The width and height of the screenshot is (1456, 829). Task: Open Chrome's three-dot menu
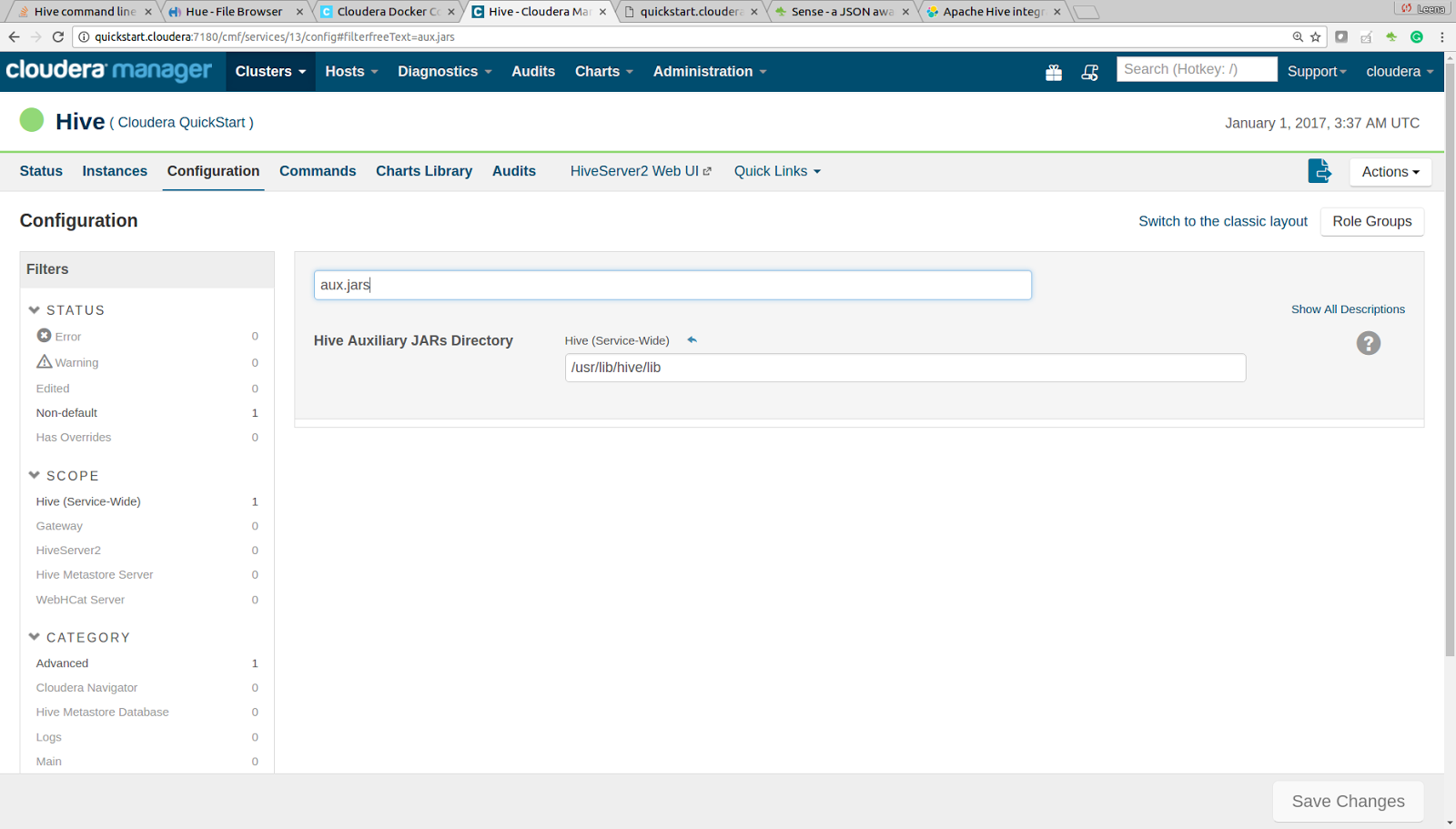point(1442,36)
